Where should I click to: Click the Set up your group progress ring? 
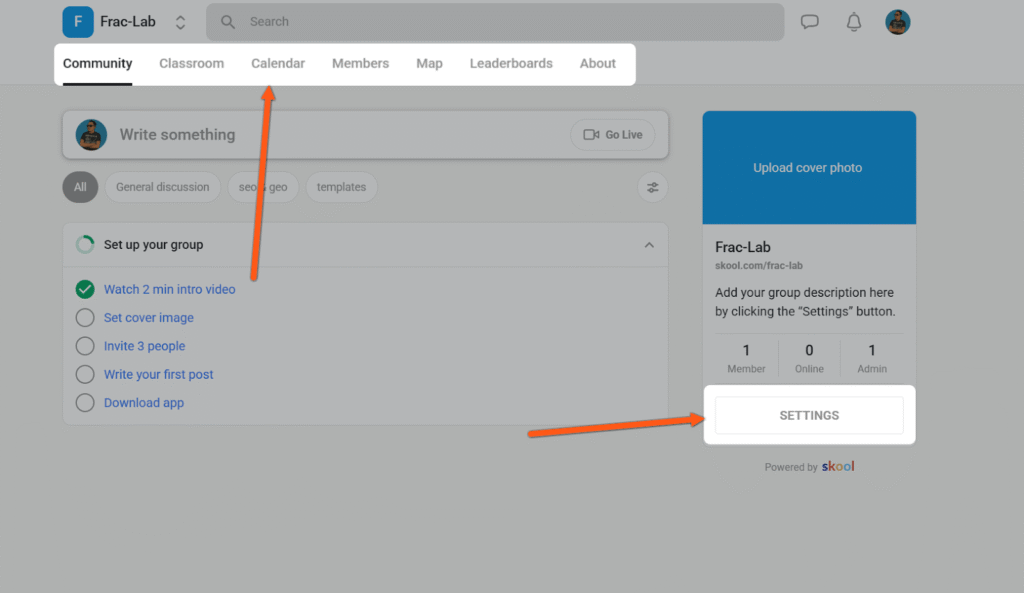tap(85, 245)
